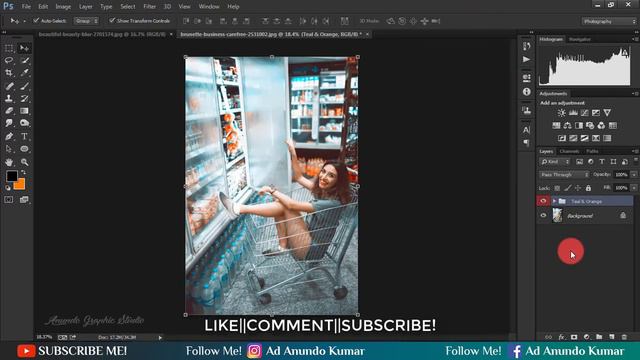Select the Healing Brush tool

[x=9, y=86]
